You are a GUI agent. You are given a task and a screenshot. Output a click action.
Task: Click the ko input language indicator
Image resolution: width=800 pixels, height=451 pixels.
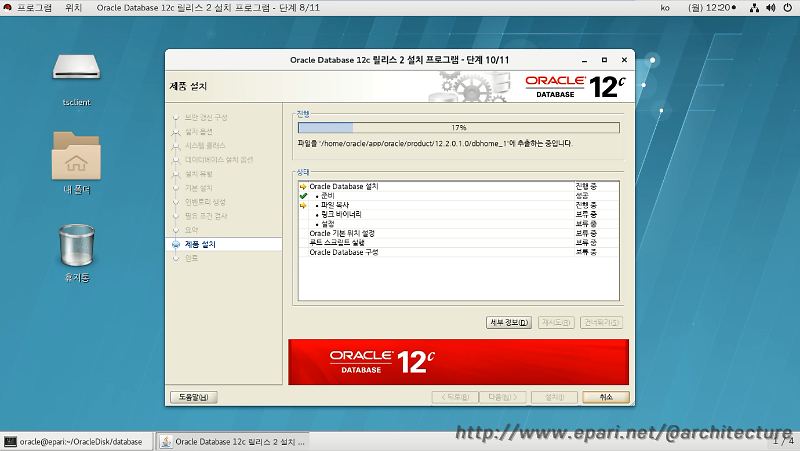[x=665, y=8]
